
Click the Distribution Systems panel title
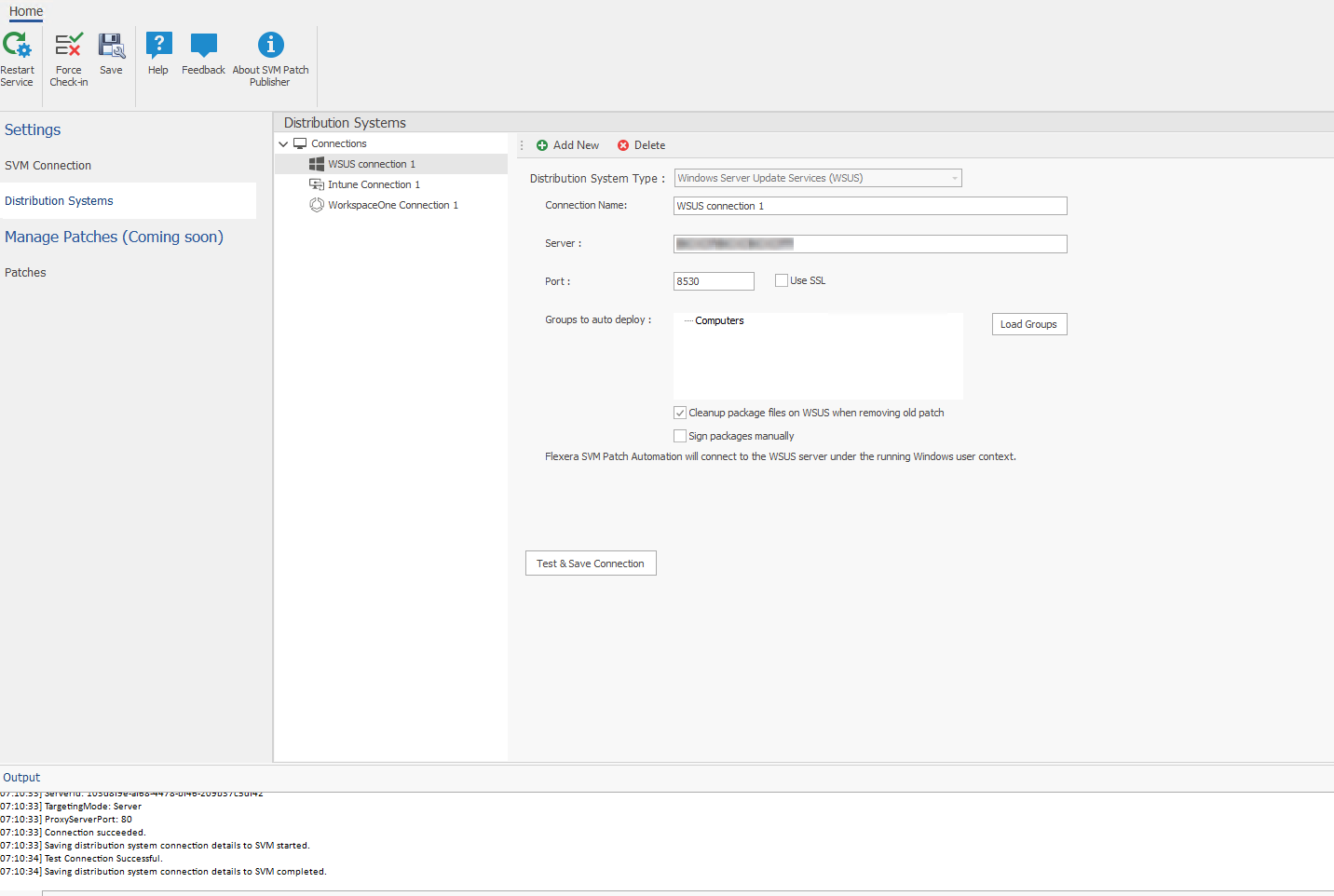pos(345,123)
